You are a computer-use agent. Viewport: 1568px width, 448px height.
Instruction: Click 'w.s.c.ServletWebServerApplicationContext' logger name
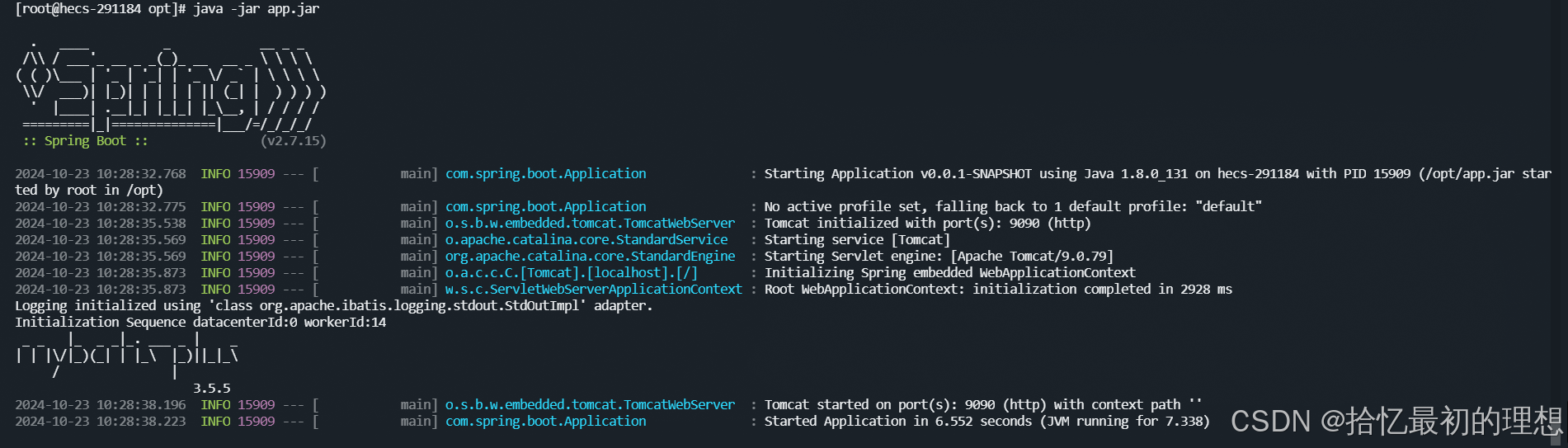[x=594, y=290]
